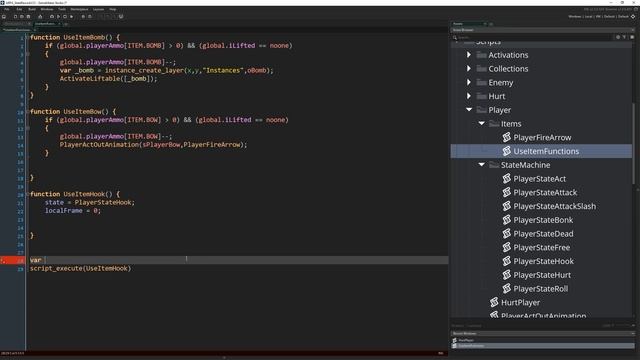Click the StateMachine folder label

point(525,165)
